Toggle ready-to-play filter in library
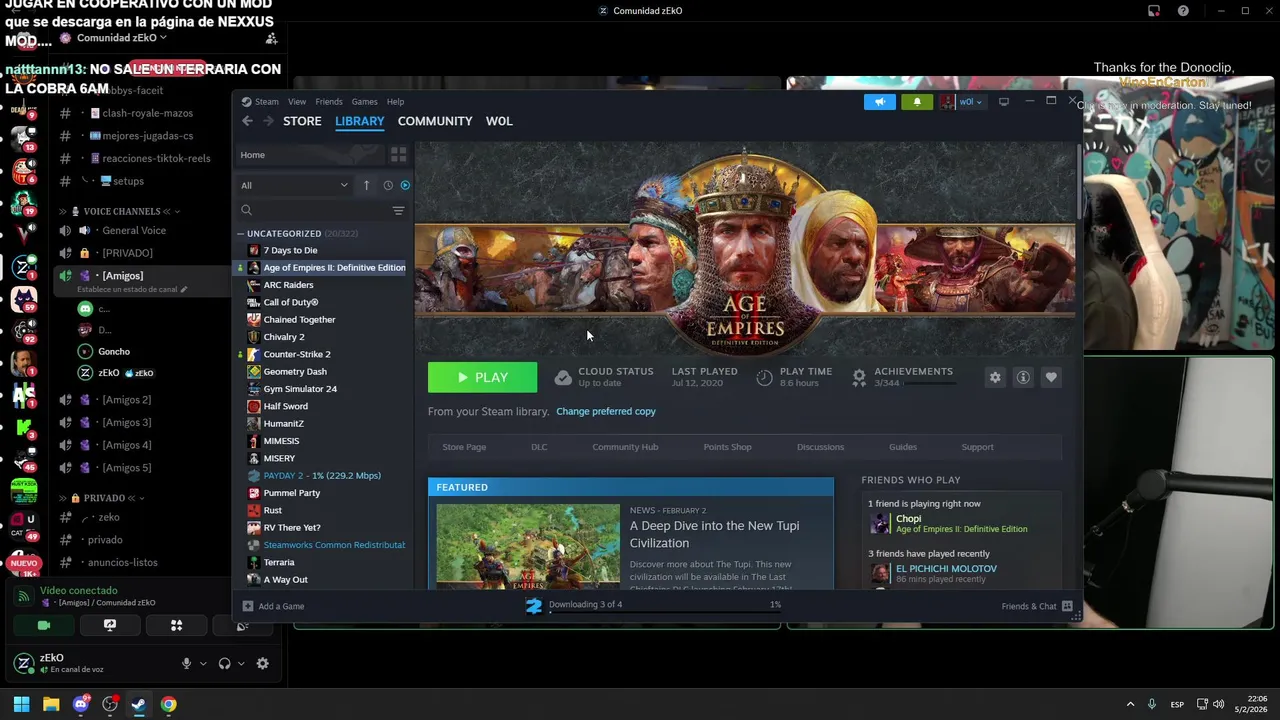The width and height of the screenshot is (1280, 720). (405, 185)
